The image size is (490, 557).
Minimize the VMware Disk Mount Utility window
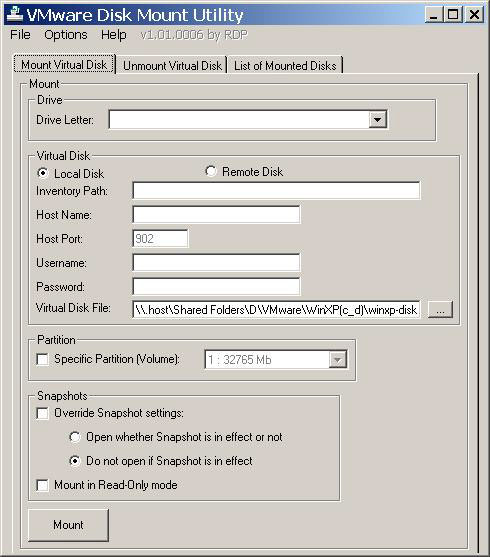tap(434, 15)
